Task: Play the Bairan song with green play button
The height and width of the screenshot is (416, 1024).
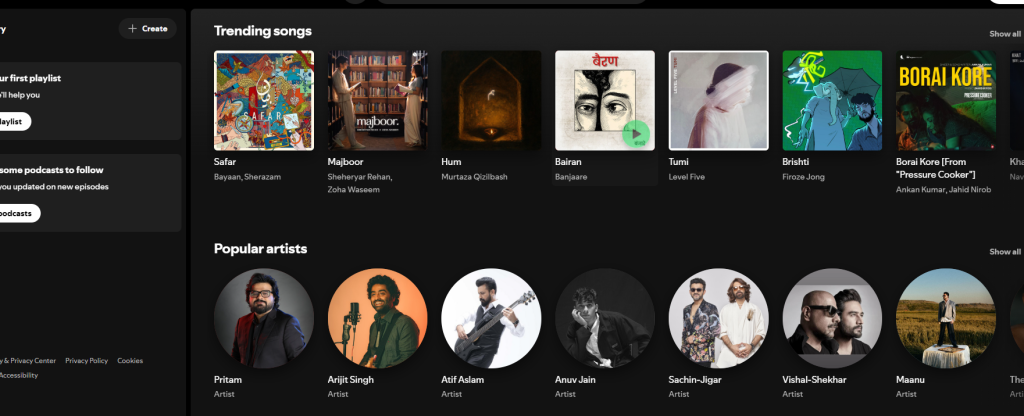Action: point(636,134)
